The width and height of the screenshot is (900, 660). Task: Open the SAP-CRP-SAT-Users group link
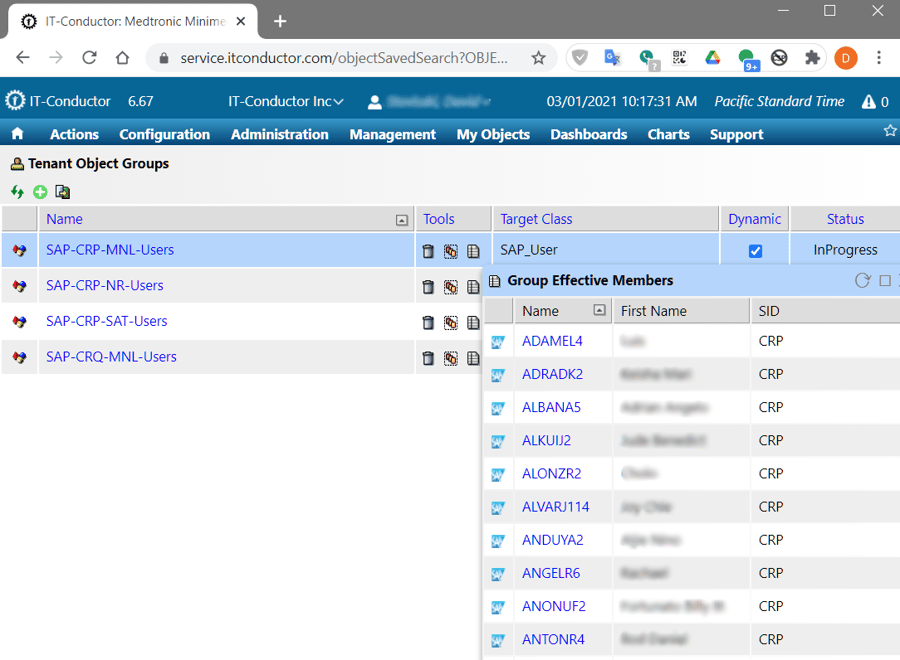coord(106,322)
